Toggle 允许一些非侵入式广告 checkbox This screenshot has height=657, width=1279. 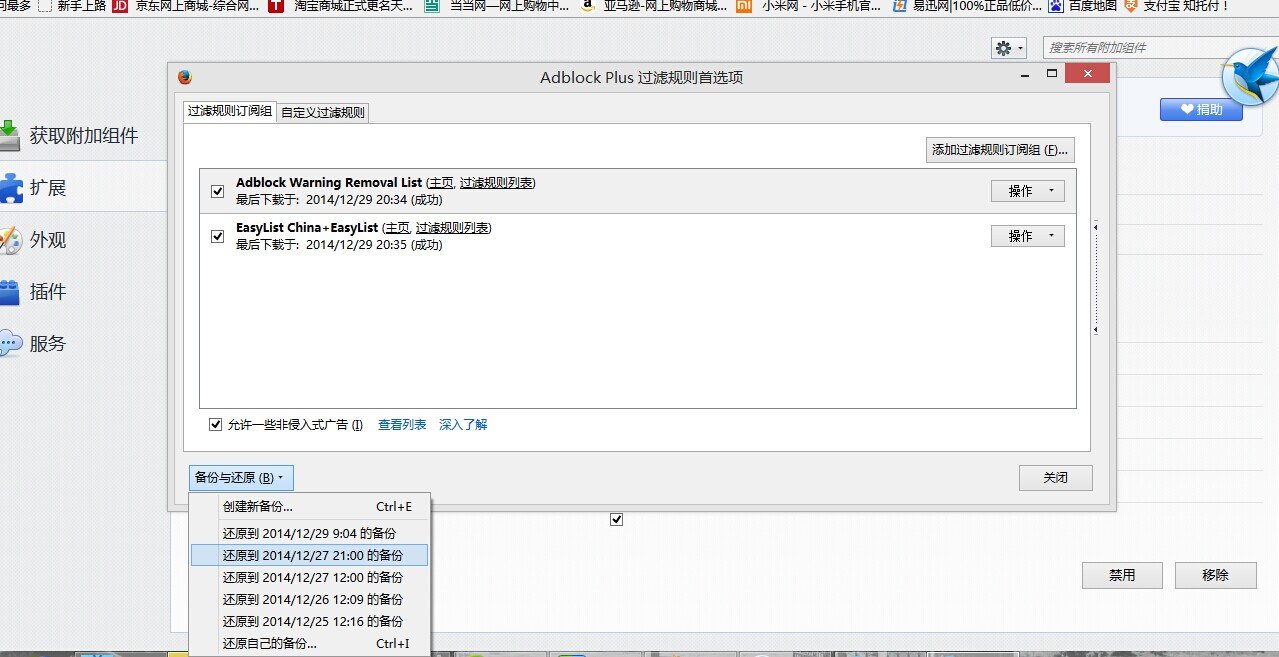[215, 425]
